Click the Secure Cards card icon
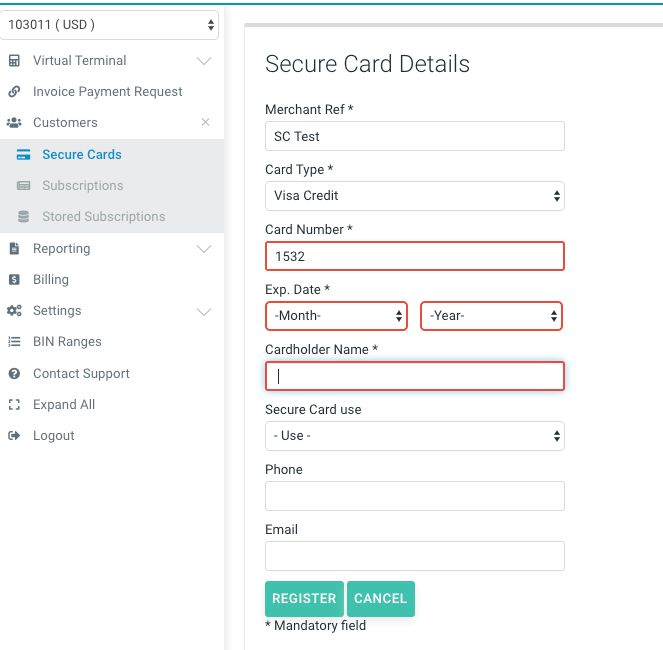 click(23, 155)
